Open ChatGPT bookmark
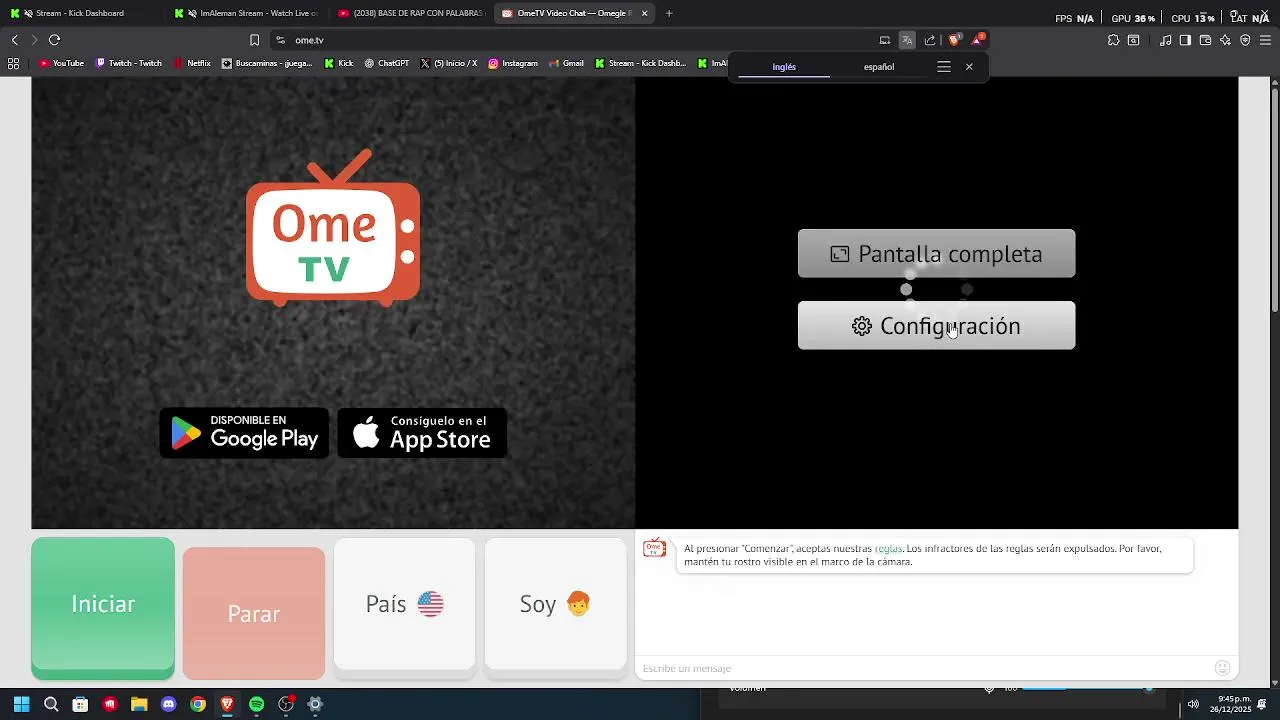Viewport: 1280px width, 720px height. coord(387,63)
